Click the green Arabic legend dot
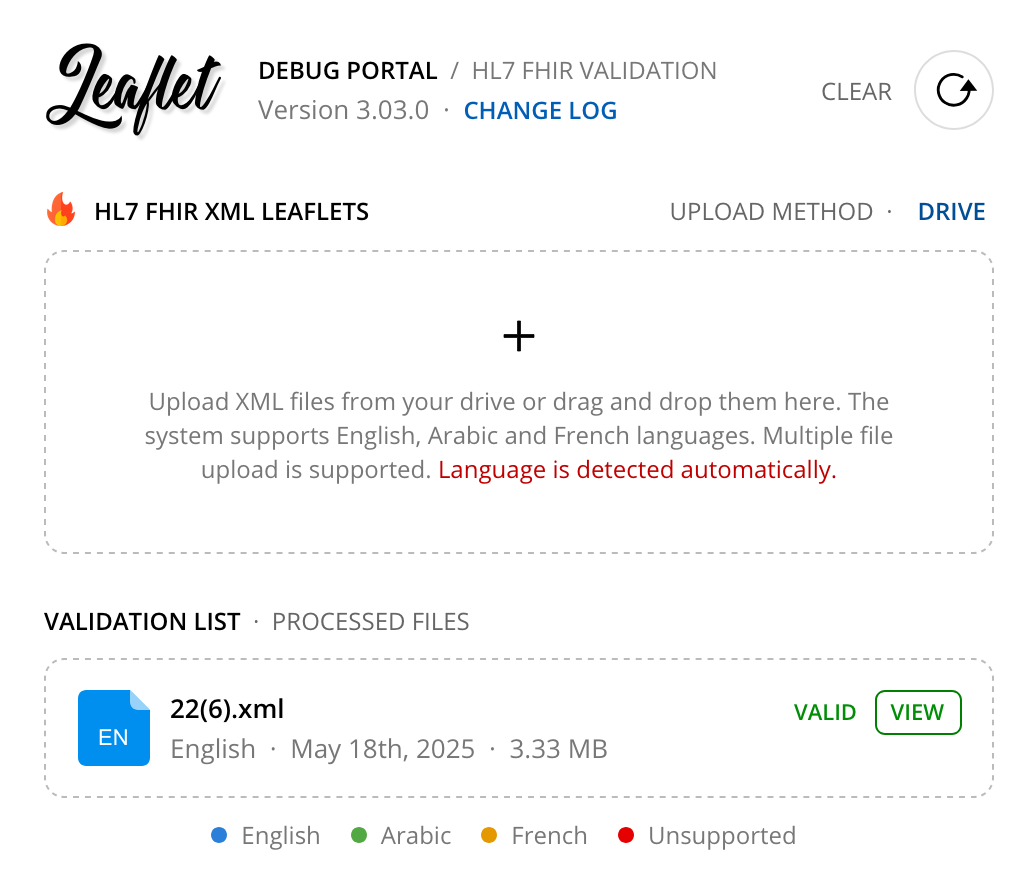This screenshot has height=880, width=1024. tap(359, 835)
